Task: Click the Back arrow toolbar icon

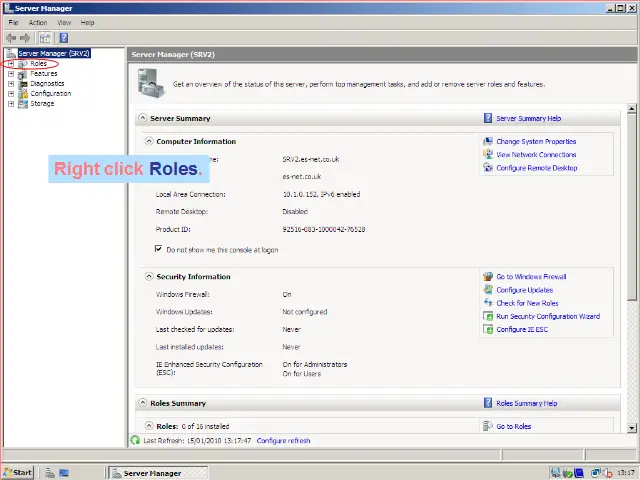Action: [11, 37]
